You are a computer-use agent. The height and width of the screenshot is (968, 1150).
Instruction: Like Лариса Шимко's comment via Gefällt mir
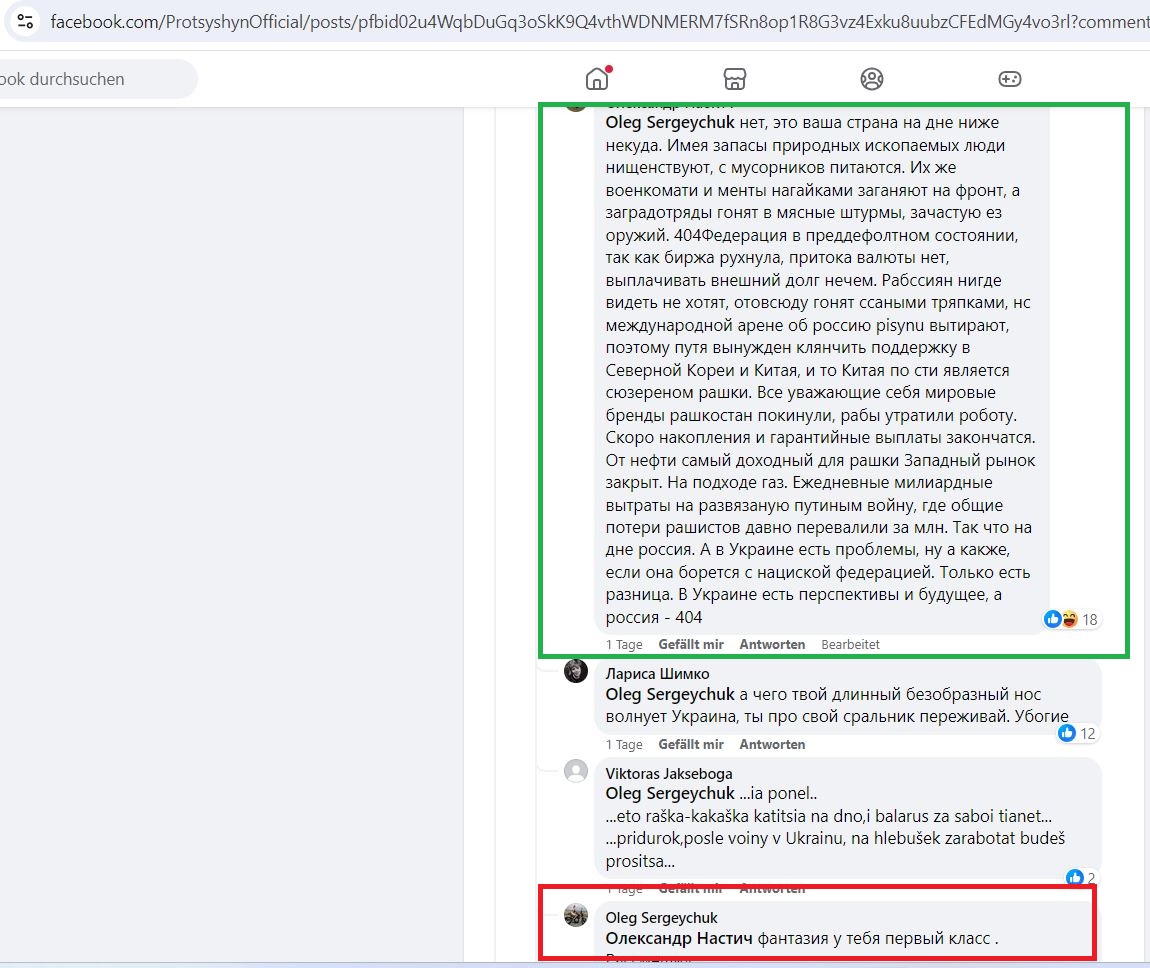pyautogui.click(x=690, y=744)
